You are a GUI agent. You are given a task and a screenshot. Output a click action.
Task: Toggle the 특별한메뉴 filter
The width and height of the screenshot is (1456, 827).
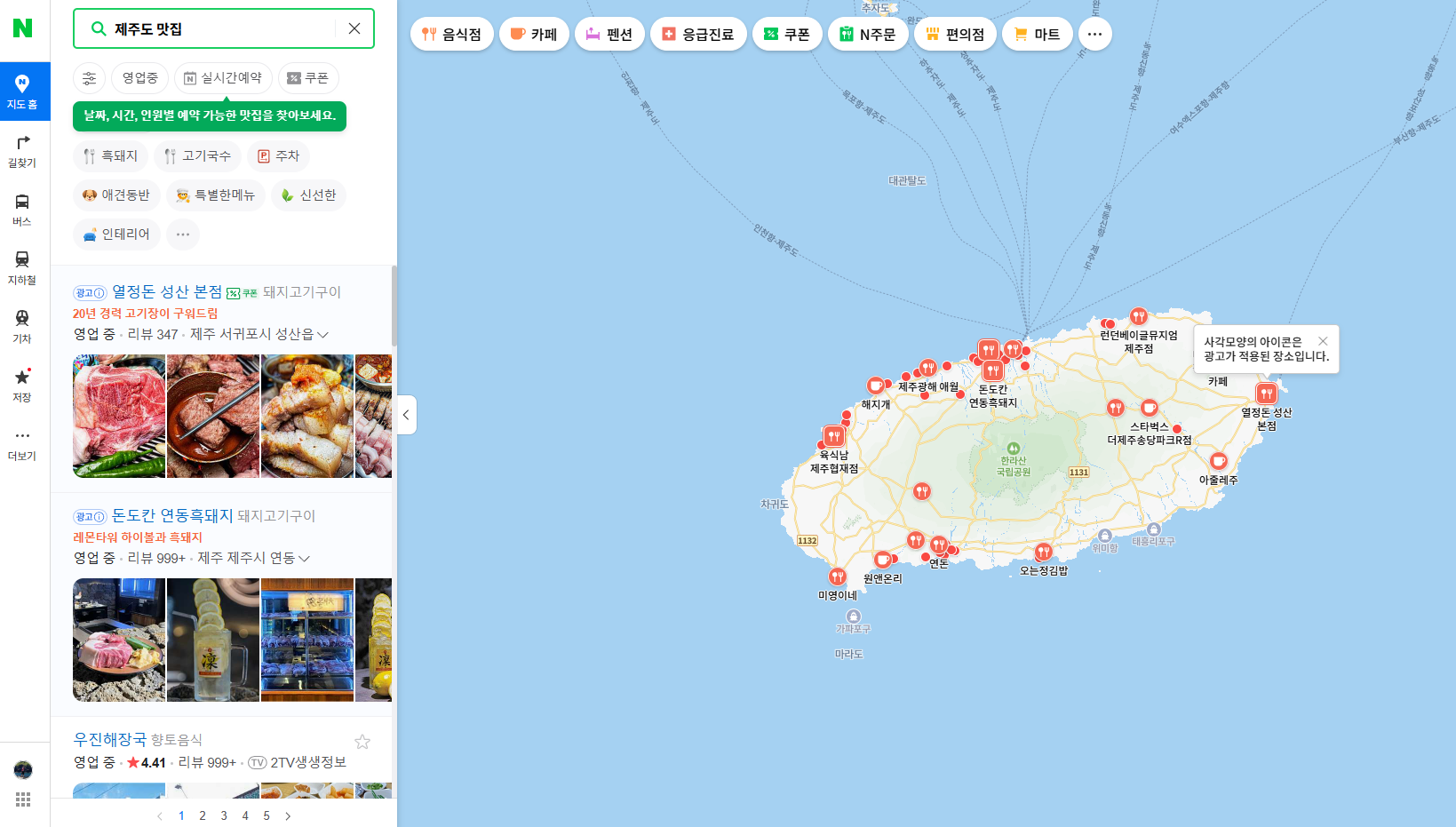(216, 195)
